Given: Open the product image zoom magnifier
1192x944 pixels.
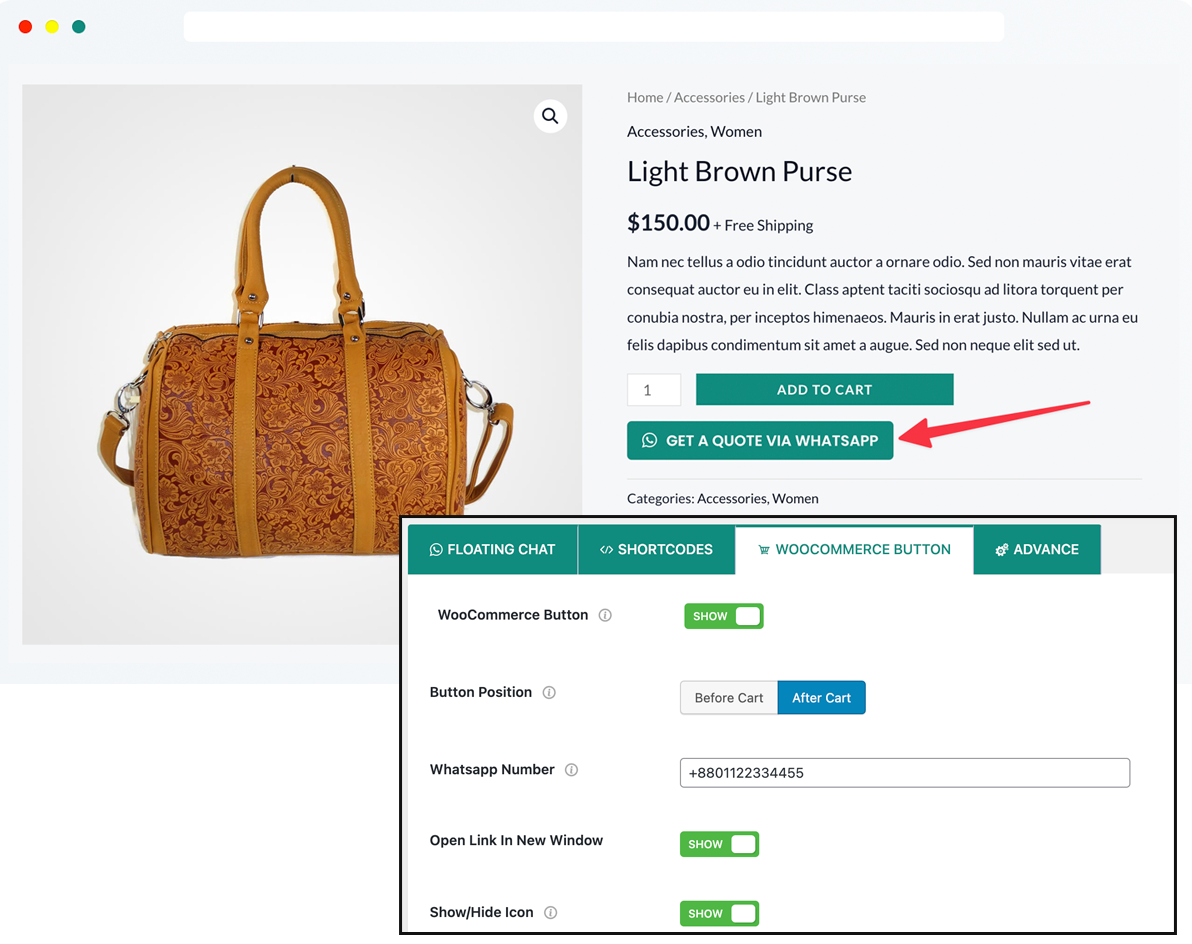Looking at the screenshot, I should pyautogui.click(x=550, y=116).
